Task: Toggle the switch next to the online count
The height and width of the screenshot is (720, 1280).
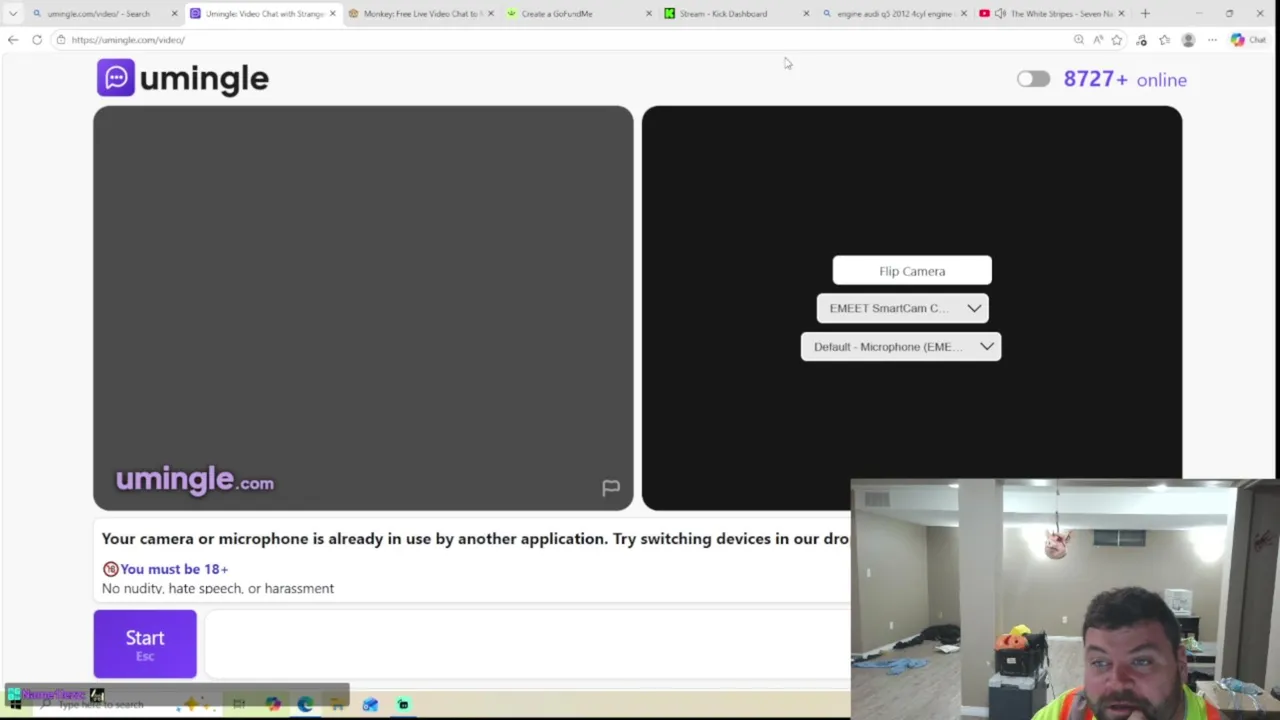Action: pyautogui.click(x=1033, y=80)
